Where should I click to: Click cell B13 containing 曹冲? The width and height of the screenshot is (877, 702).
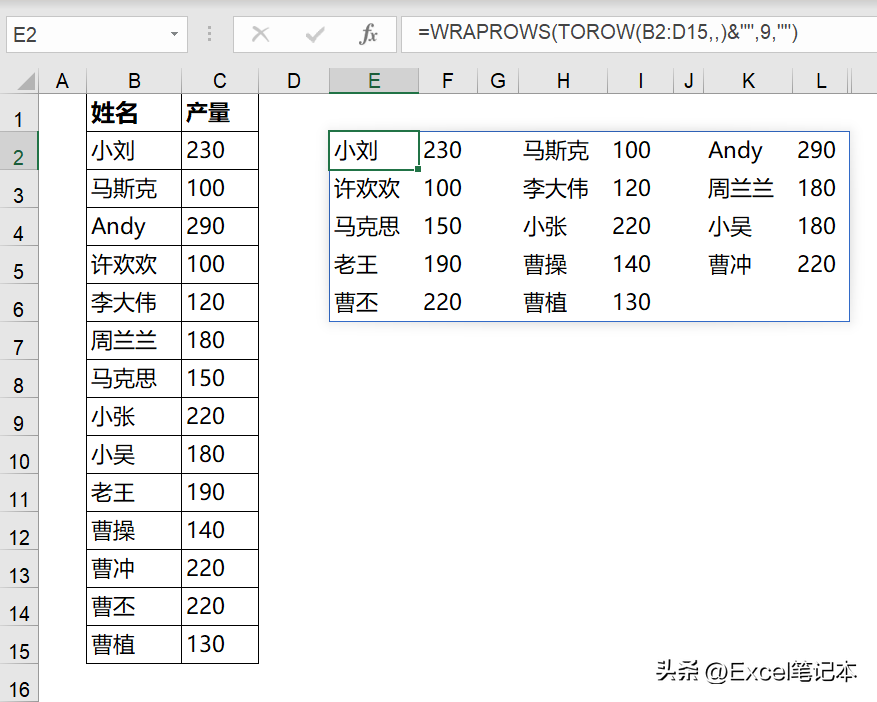click(134, 569)
